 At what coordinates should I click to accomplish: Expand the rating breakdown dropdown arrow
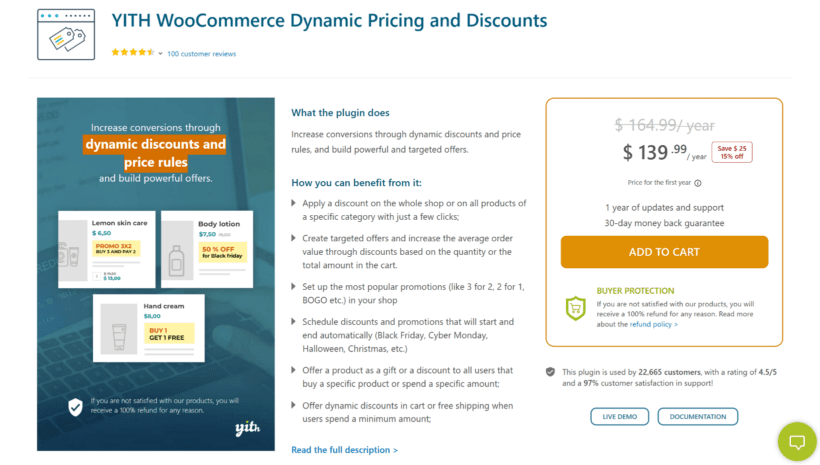tap(161, 53)
